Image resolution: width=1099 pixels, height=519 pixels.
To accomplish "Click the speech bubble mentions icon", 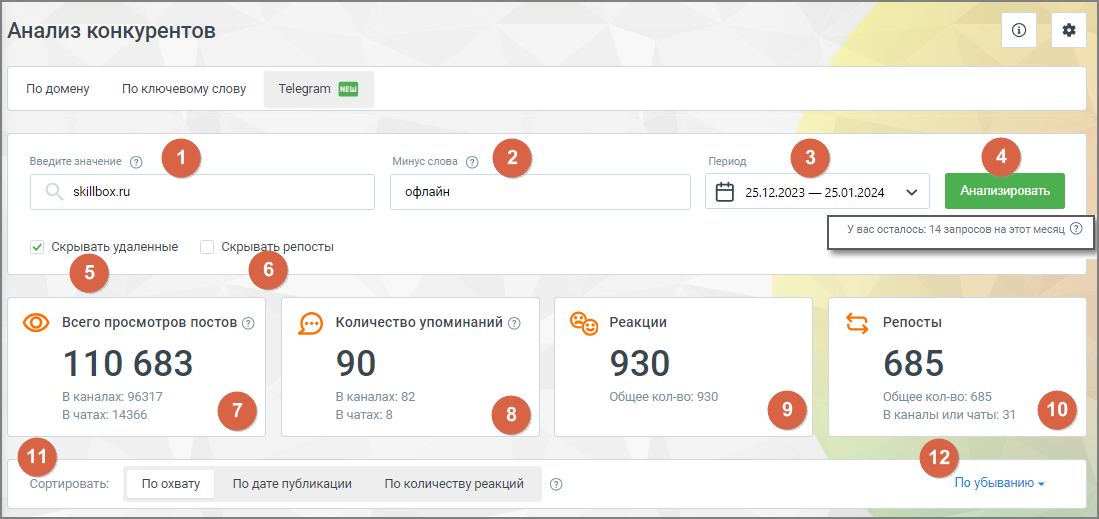I will pos(310,323).
